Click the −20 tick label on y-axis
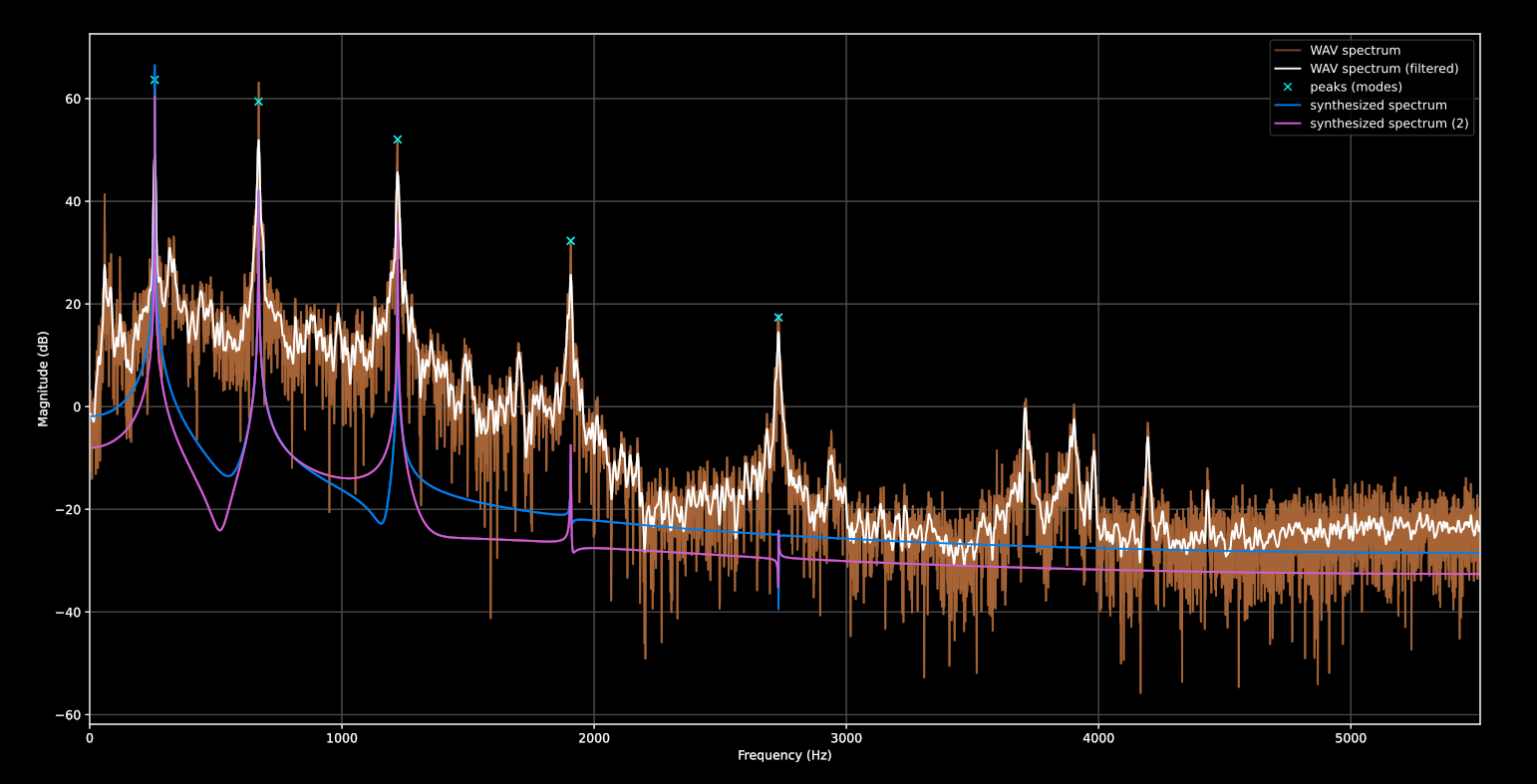 coord(69,510)
